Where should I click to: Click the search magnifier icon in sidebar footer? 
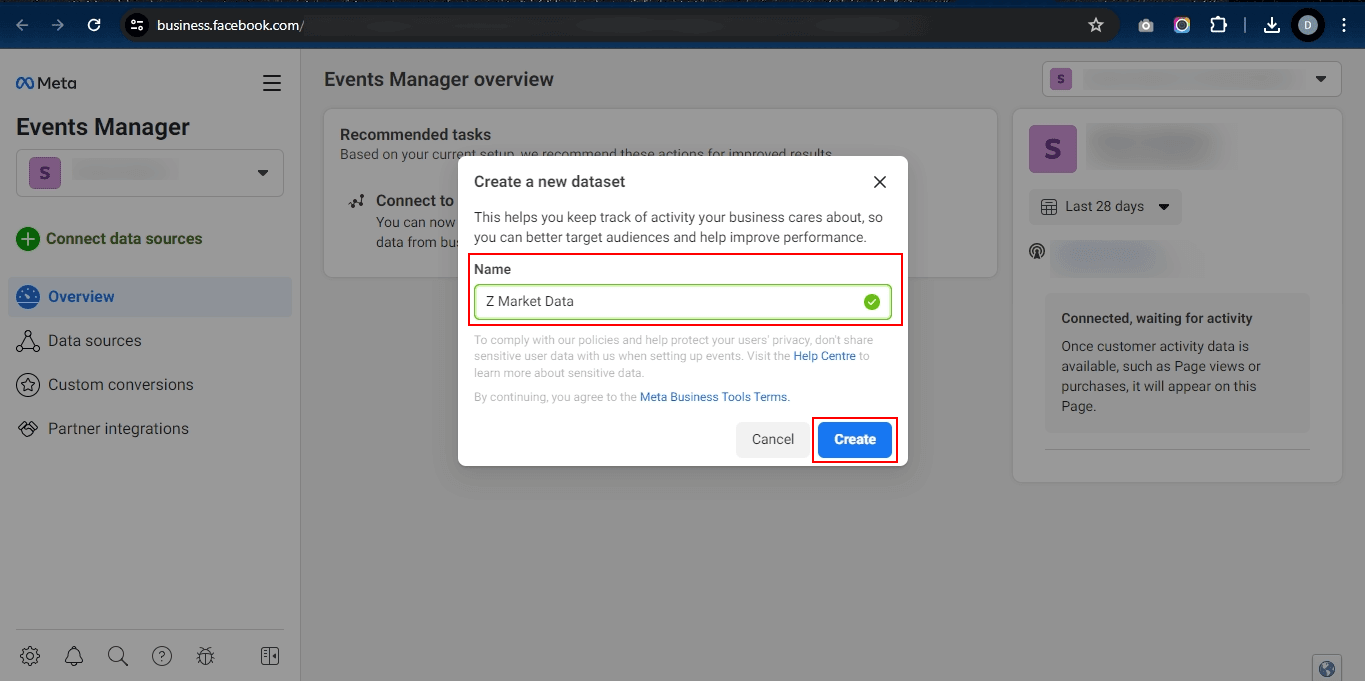pyautogui.click(x=118, y=656)
